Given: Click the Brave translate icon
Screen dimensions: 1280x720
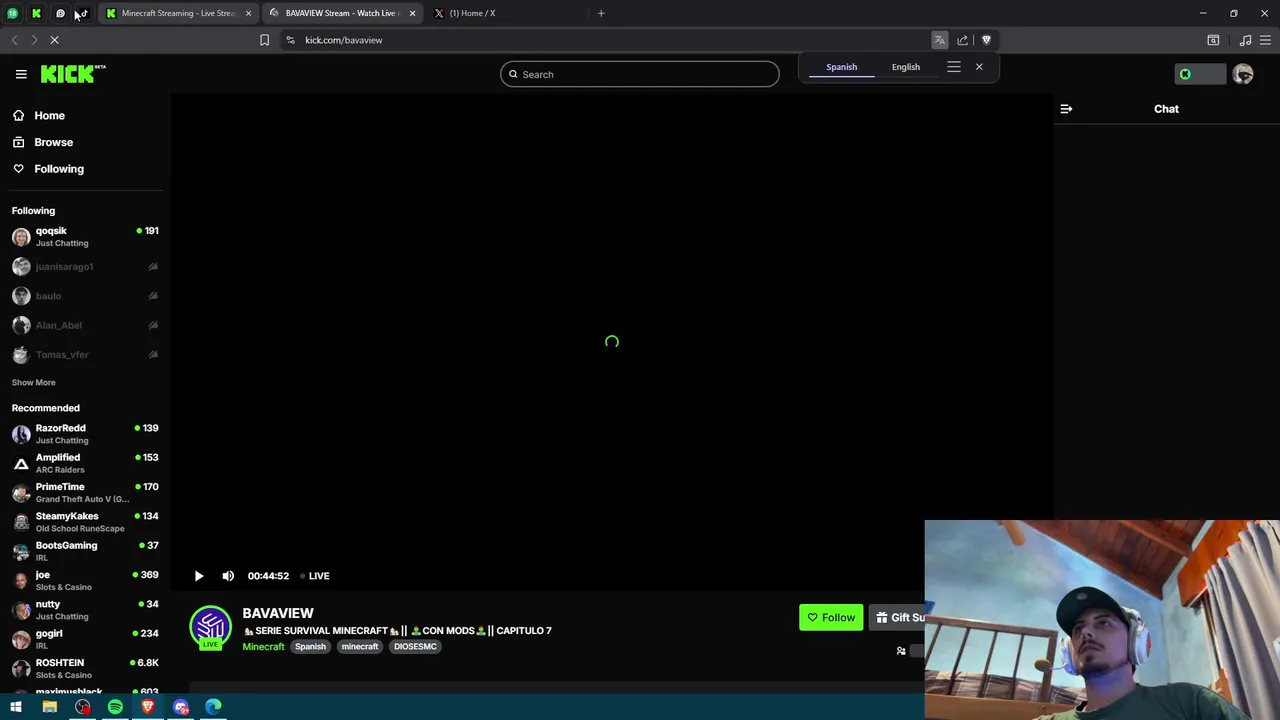Looking at the screenshot, I should click(940, 40).
